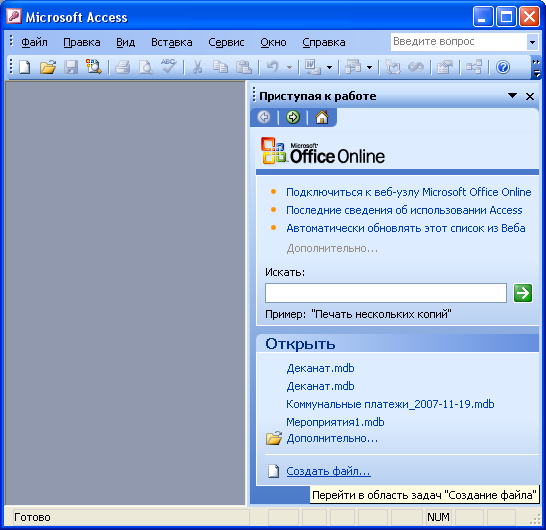This screenshot has width=546, height=530.
Task: Click Дополнительно link in Открыть section
Action: tap(332, 438)
